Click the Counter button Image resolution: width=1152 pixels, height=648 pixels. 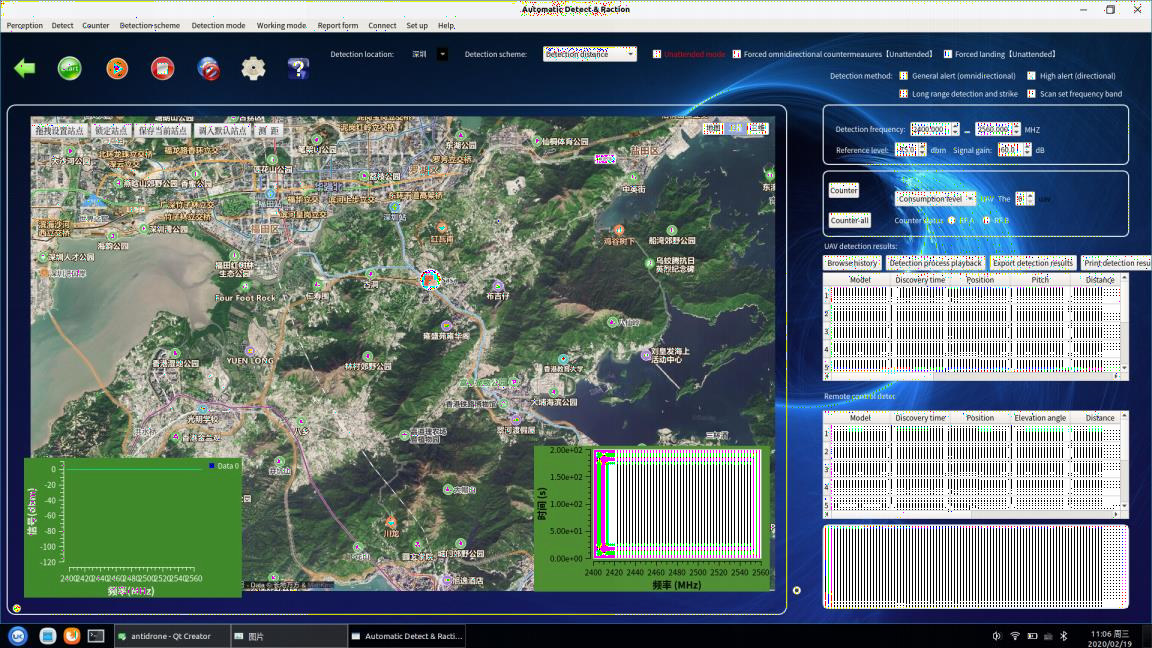pos(843,190)
